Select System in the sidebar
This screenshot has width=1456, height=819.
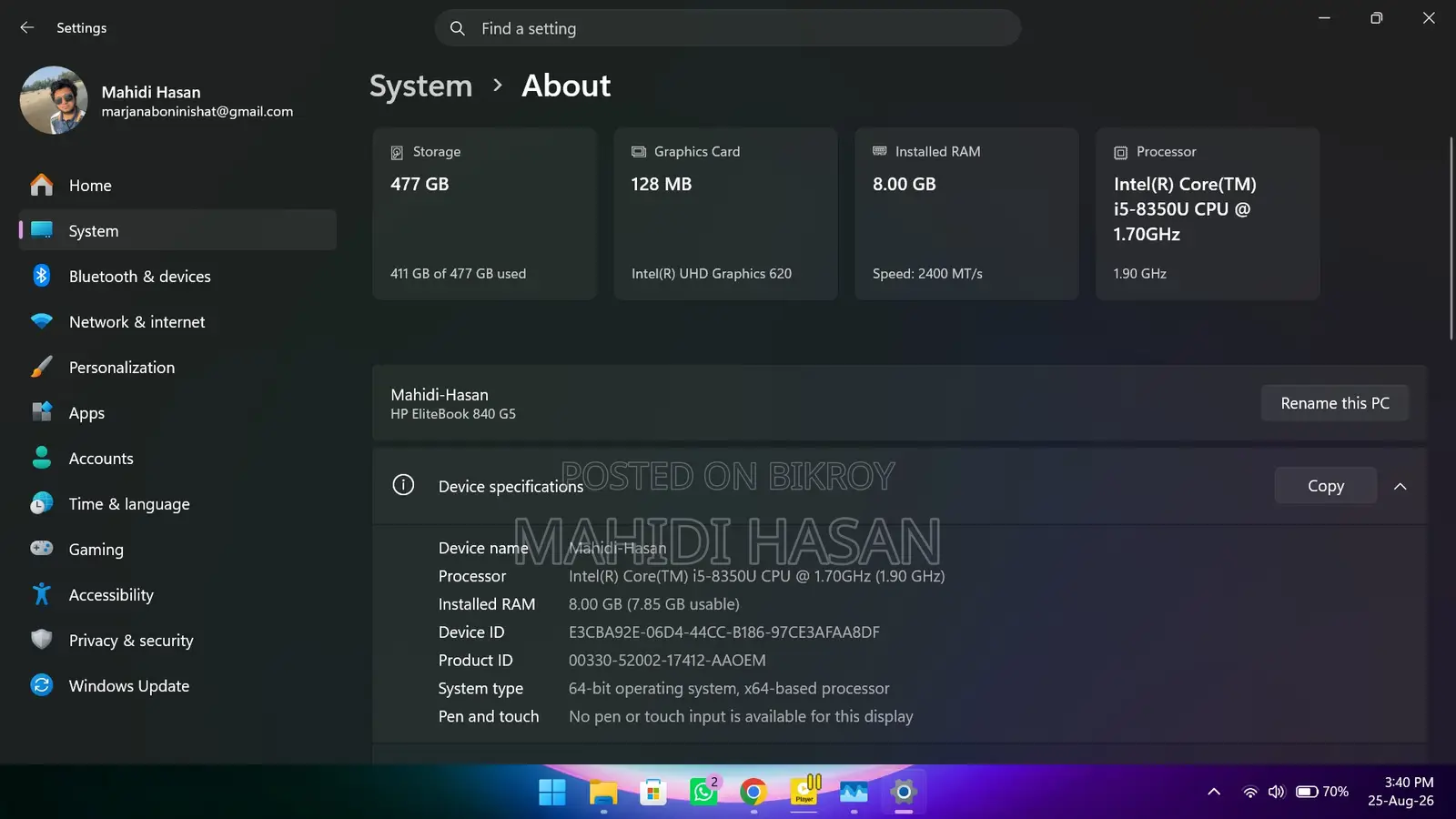[x=177, y=230]
